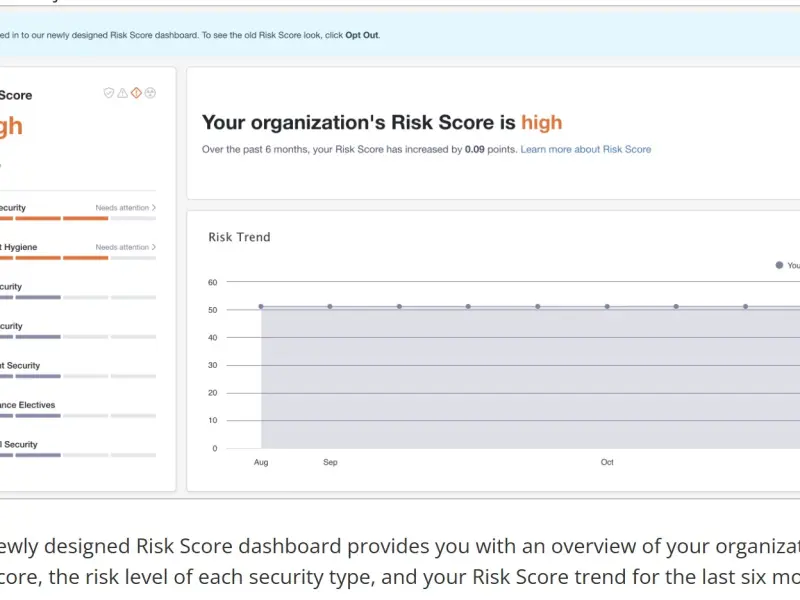Select the Electives security type row
800x600 pixels.
[x=28, y=405]
